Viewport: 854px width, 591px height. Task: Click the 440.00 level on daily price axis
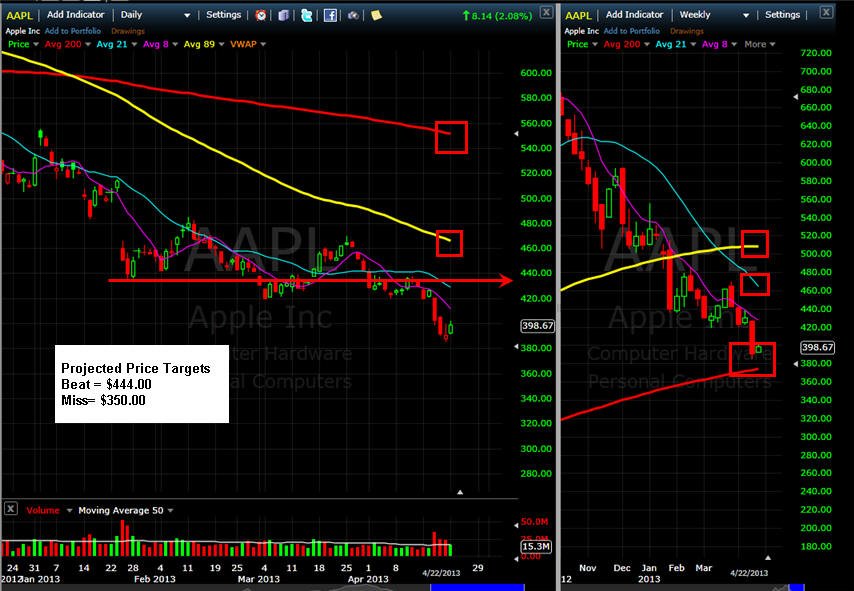click(x=536, y=273)
